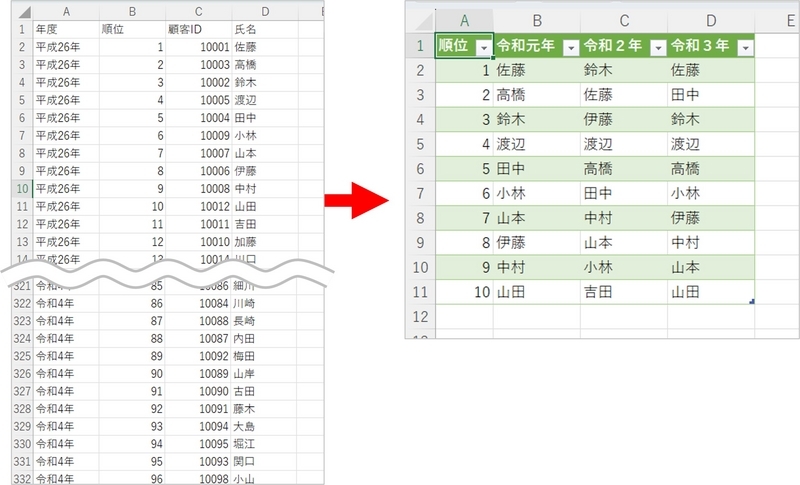Select column B header in right sheet

click(537, 20)
